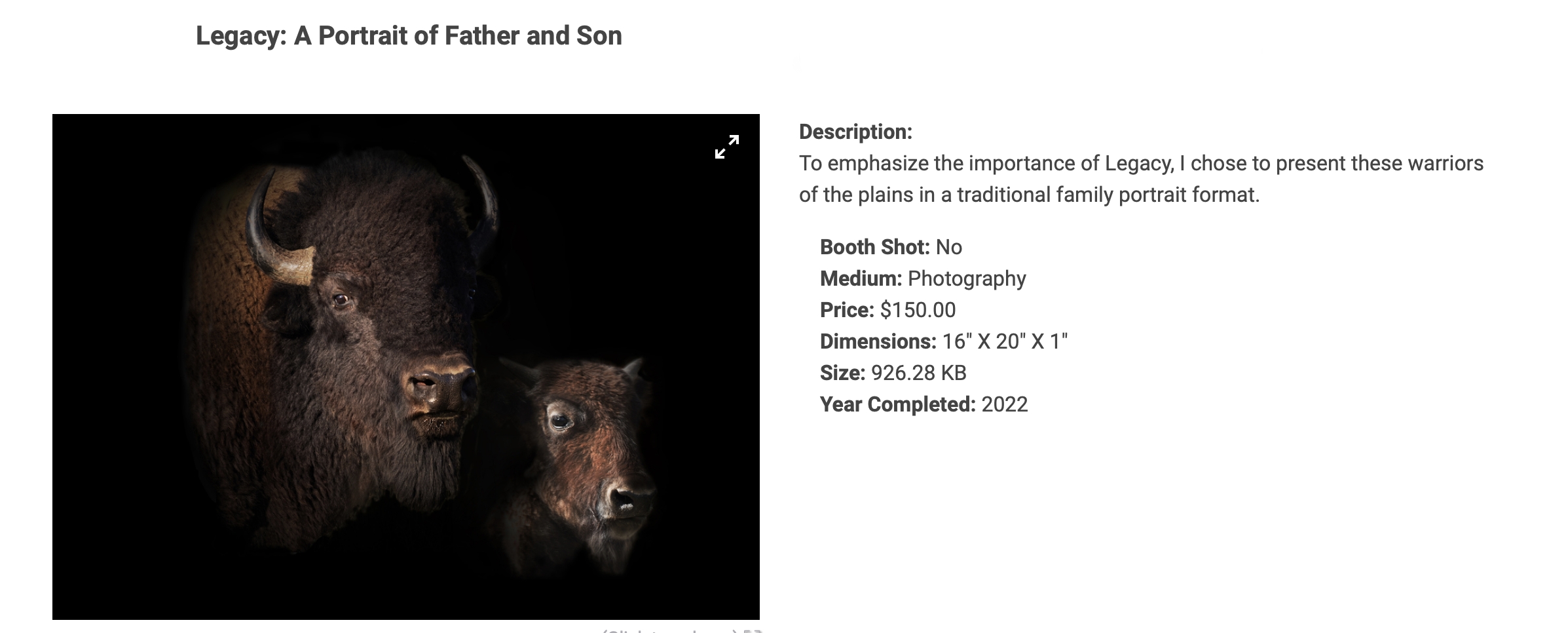Click the 926.28 KB size value

[918, 373]
